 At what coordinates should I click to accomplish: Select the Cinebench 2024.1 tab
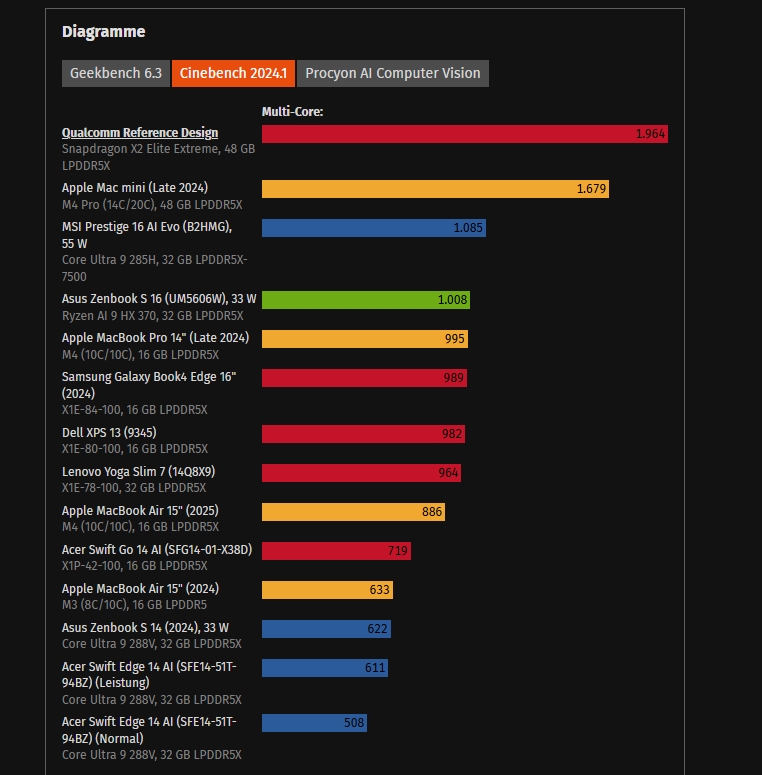click(x=233, y=73)
